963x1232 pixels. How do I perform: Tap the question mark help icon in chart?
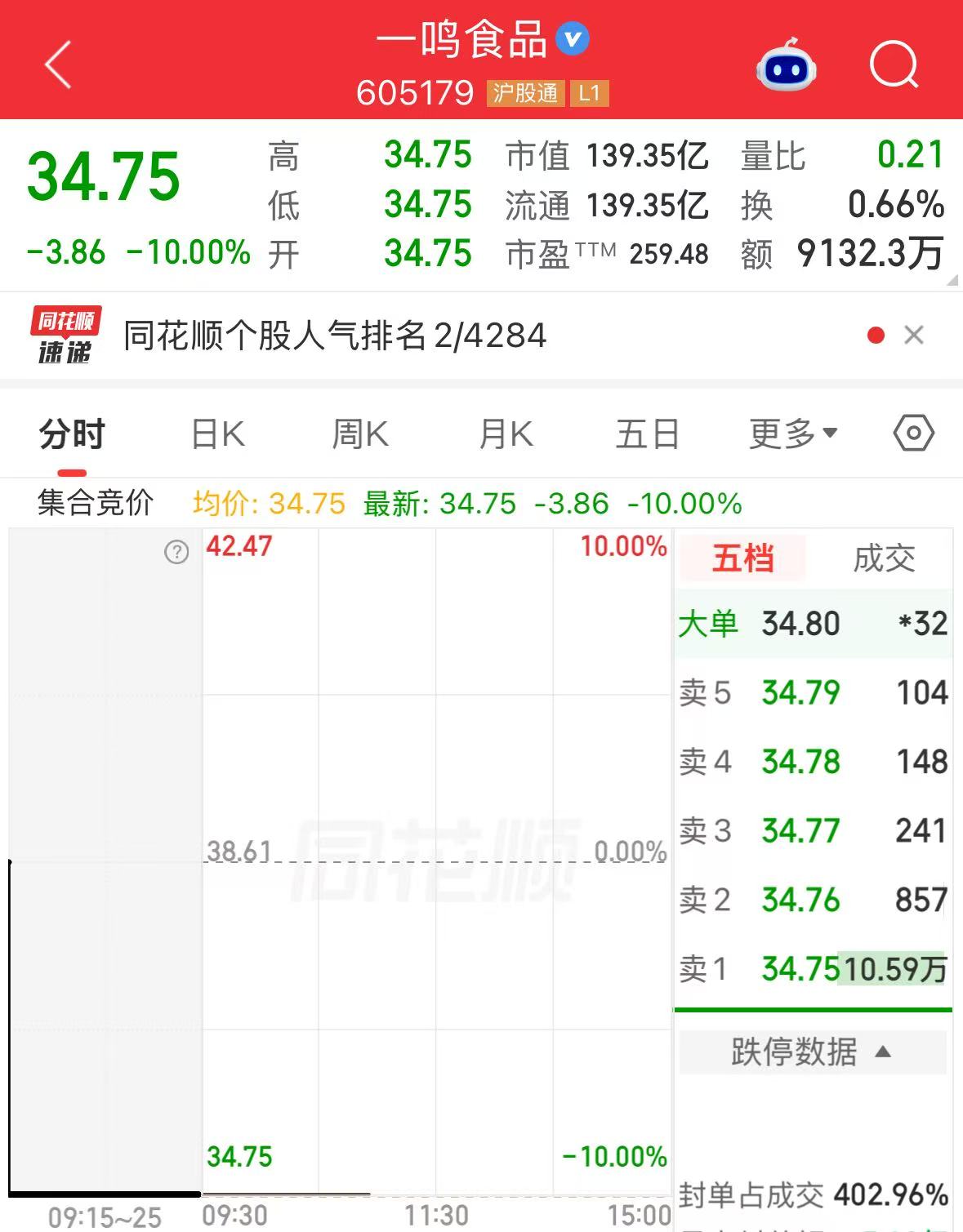click(x=176, y=553)
